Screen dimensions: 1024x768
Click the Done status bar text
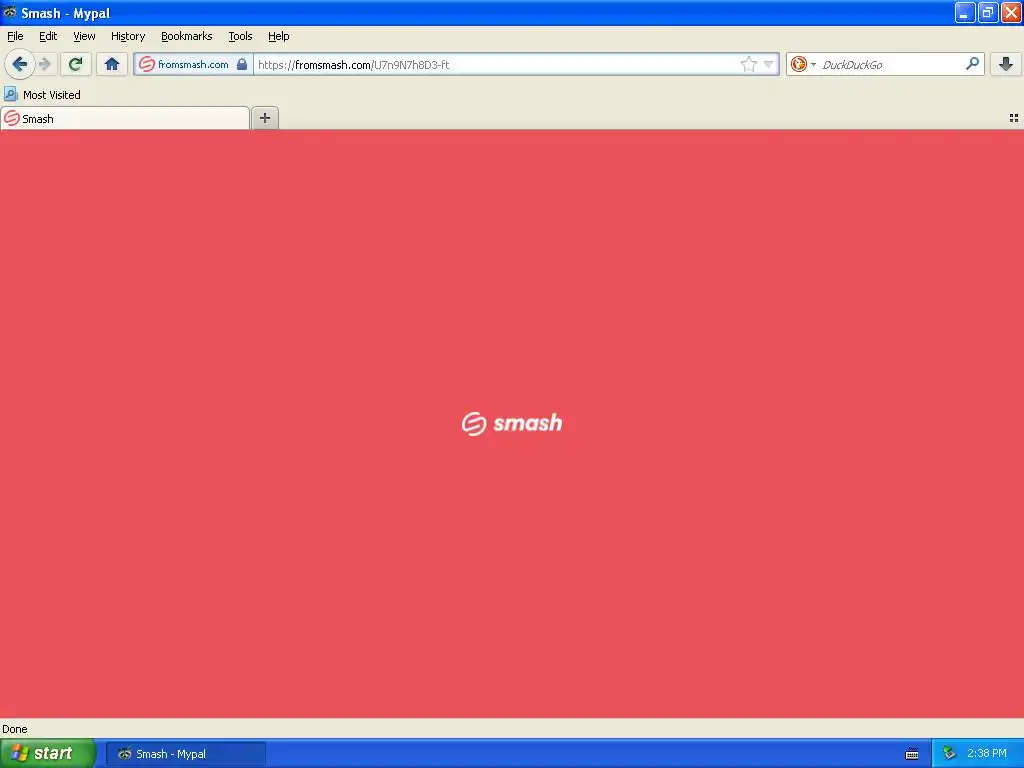pyautogui.click(x=14, y=729)
